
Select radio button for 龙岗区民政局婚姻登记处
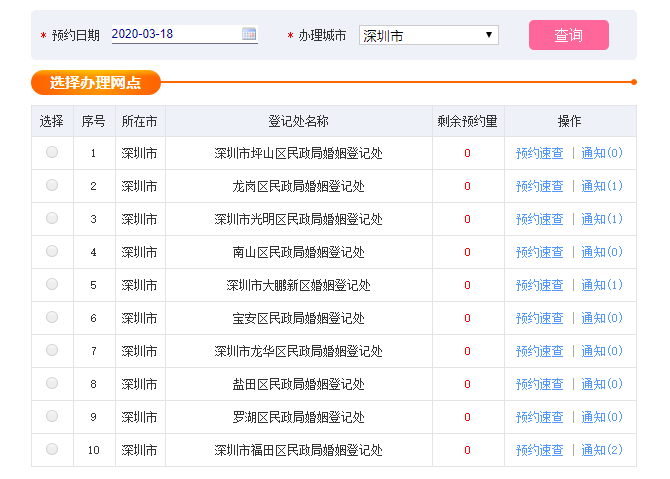(x=52, y=185)
